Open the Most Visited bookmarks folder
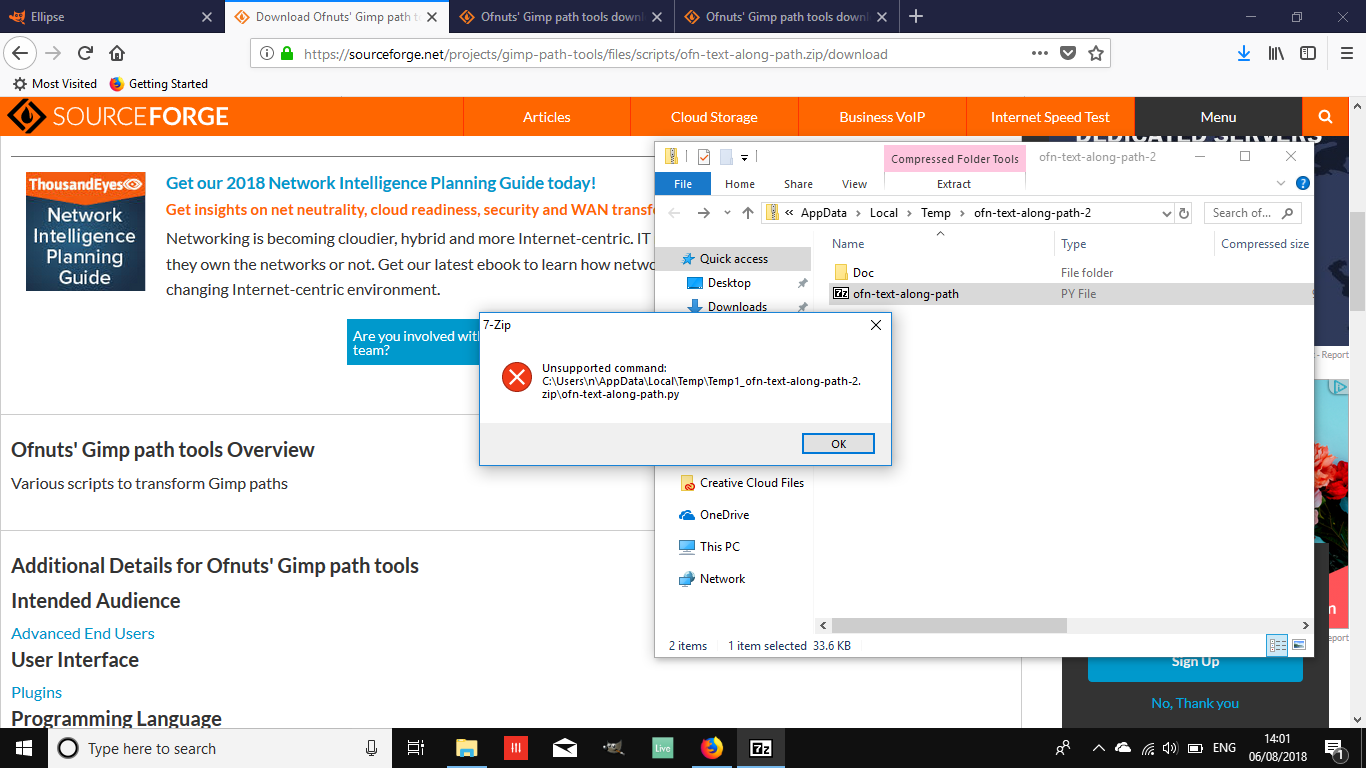1366x768 pixels. (55, 84)
